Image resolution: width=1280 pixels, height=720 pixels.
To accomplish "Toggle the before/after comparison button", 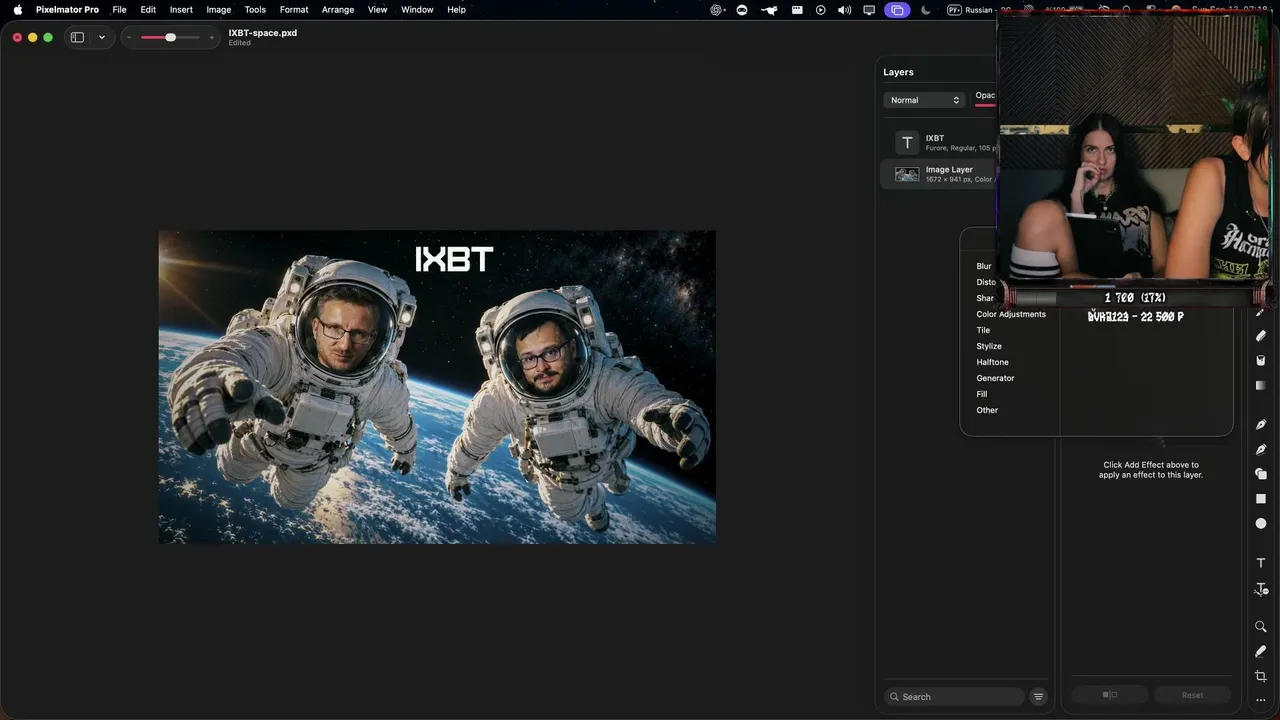I will [x=1109, y=695].
